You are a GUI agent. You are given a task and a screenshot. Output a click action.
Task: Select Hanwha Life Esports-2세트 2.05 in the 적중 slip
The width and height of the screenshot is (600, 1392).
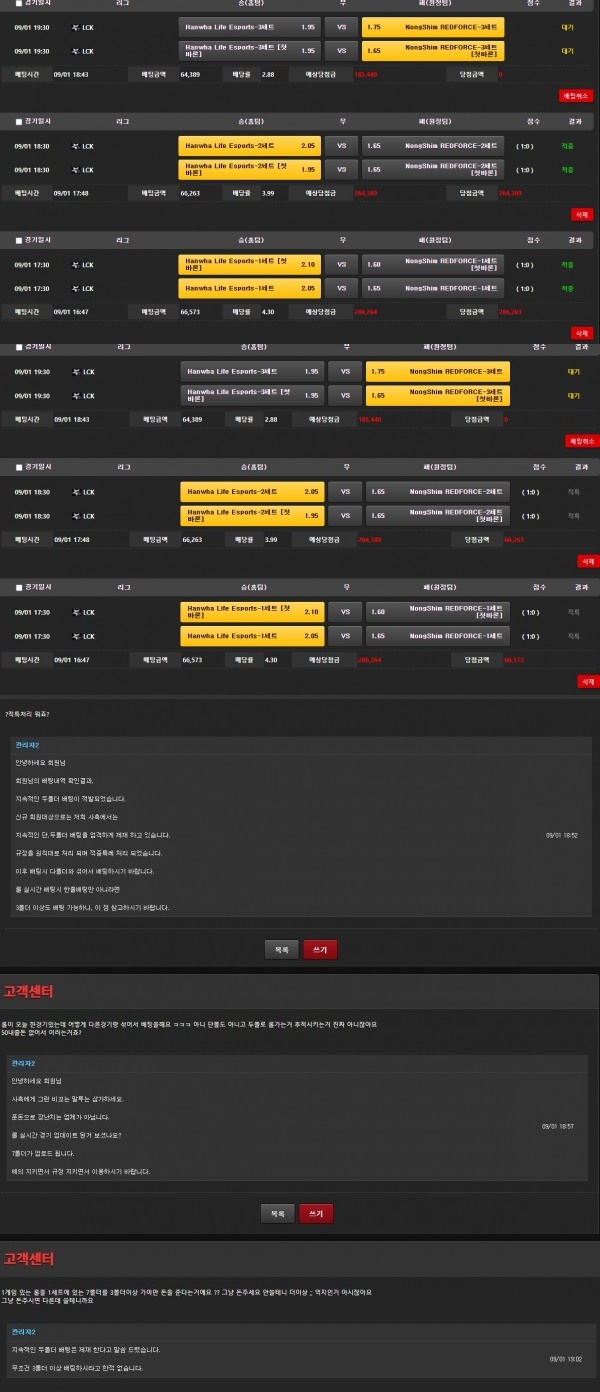click(x=250, y=146)
